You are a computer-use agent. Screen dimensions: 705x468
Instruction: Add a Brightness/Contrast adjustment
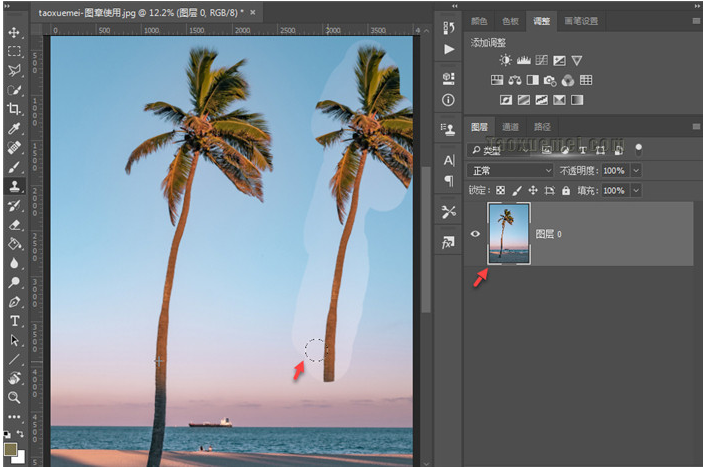(505, 61)
